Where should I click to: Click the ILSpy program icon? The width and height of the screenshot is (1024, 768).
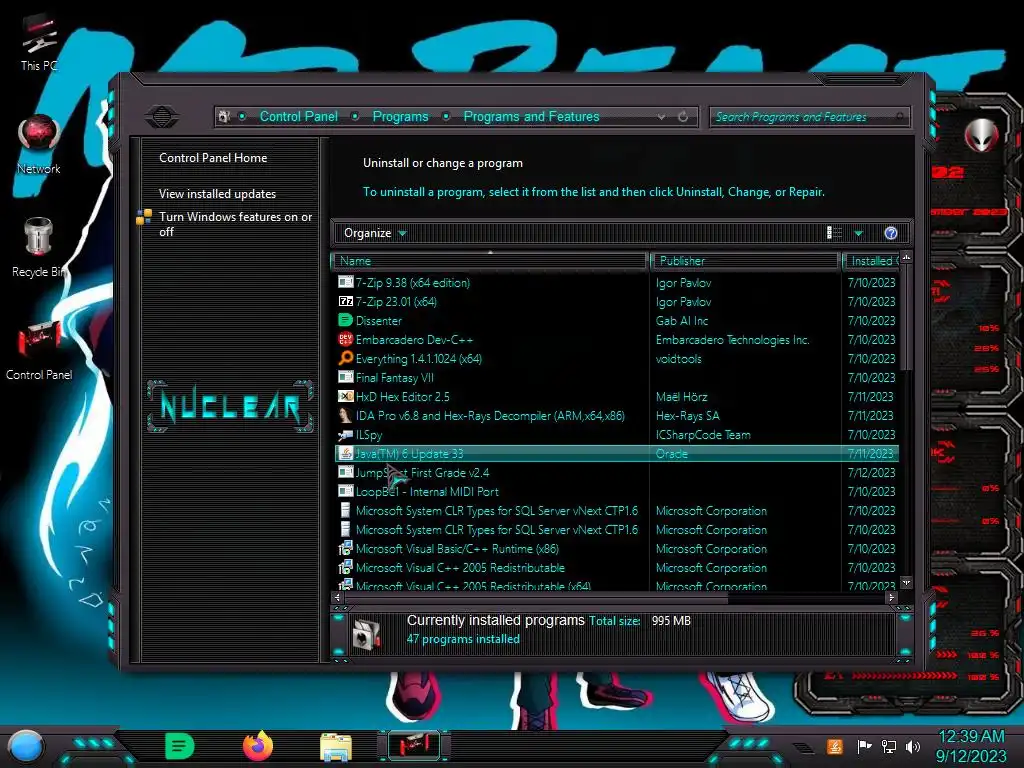coord(345,435)
